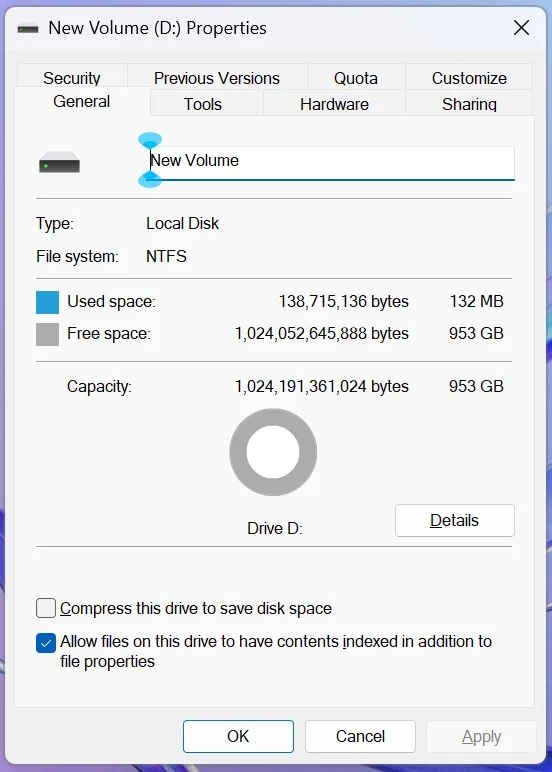Click the large hard drive icon
The height and width of the screenshot is (772, 552).
pyautogui.click(x=60, y=162)
